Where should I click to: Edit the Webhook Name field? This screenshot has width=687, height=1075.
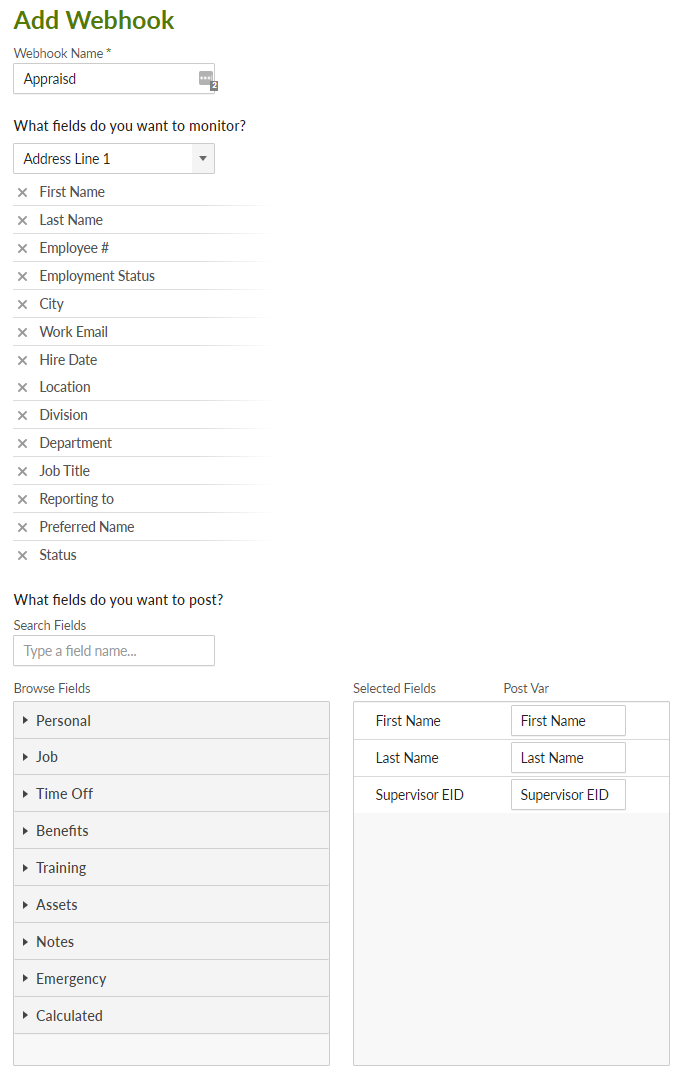tap(114, 79)
